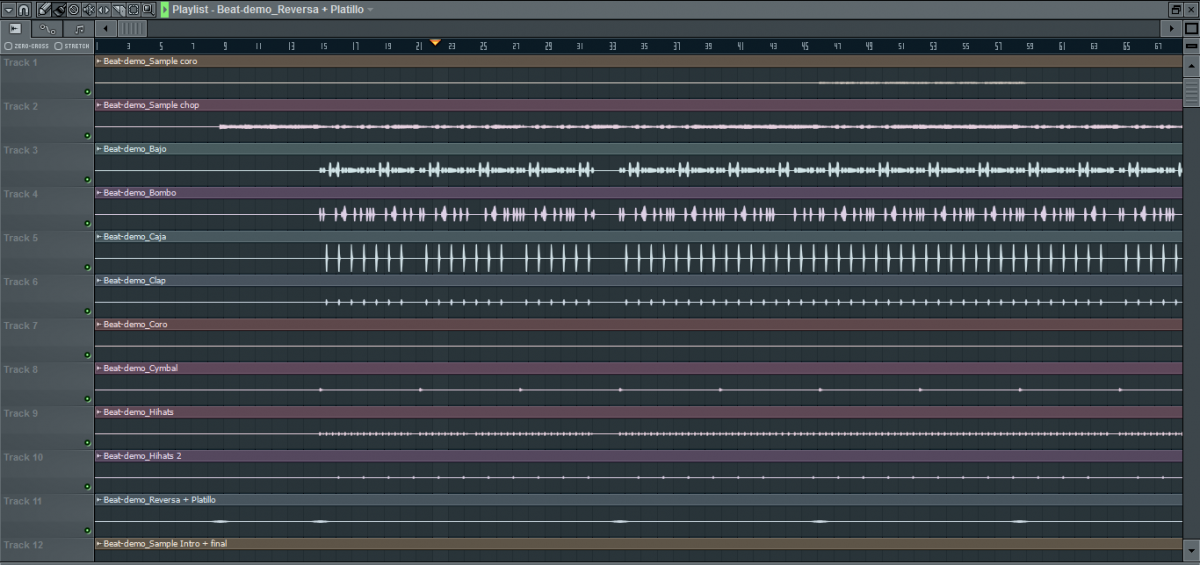The width and height of the screenshot is (1200, 565).
Task: Open Beat-demo_Sample chop clip menu arrow
Action: (x=99, y=105)
